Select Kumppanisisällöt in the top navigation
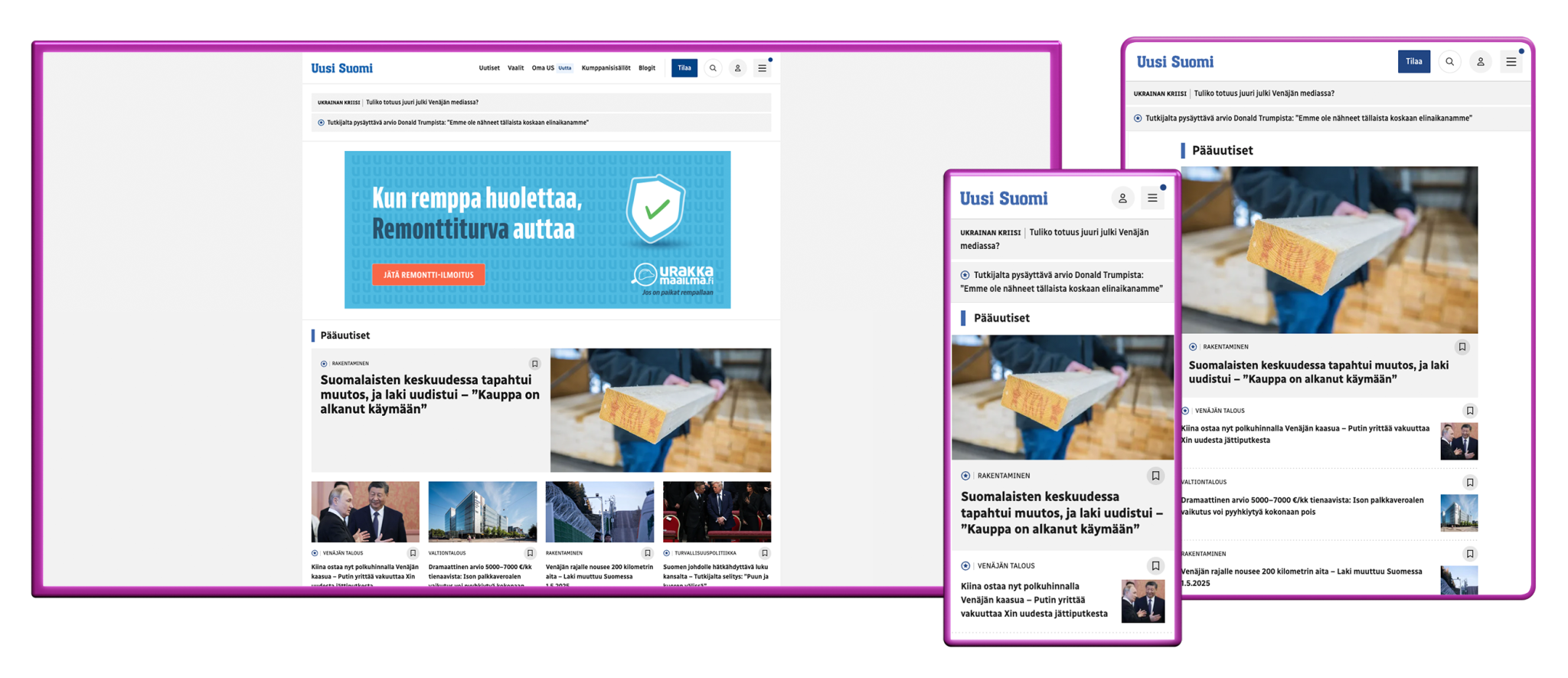 pos(606,68)
